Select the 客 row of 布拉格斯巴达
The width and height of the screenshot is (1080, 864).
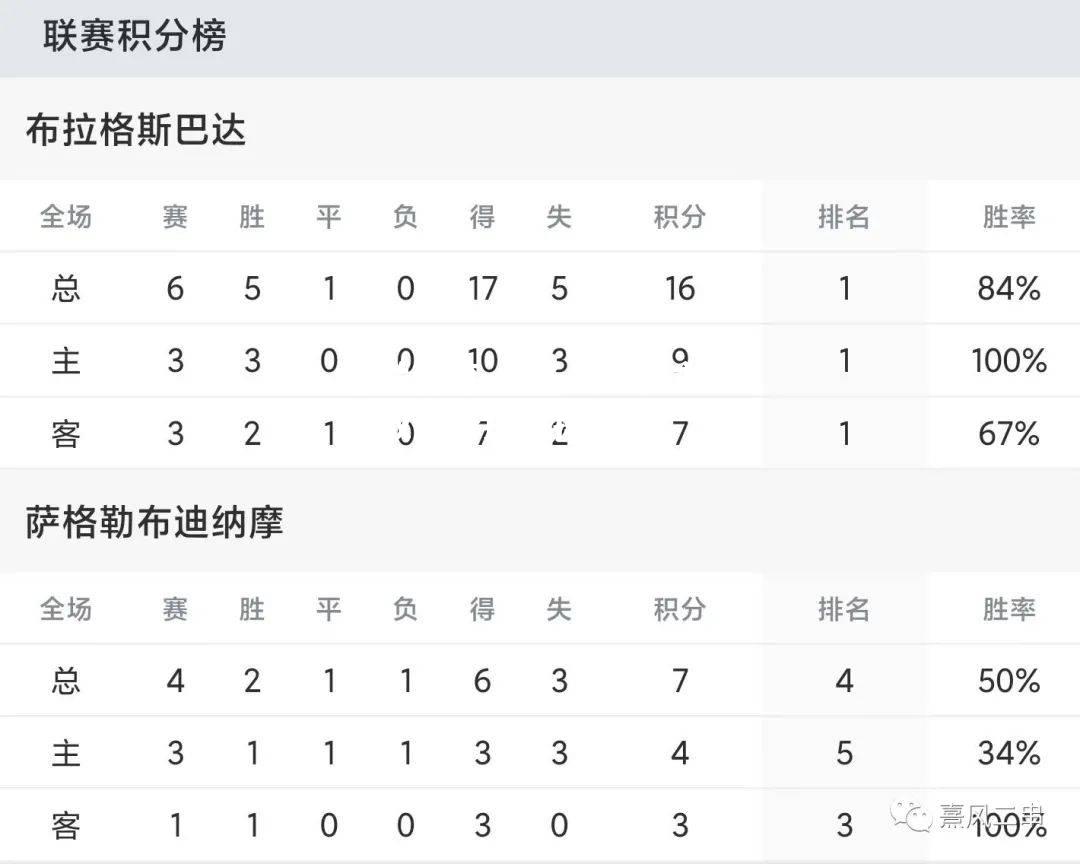pyautogui.click(x=540, y=433)
